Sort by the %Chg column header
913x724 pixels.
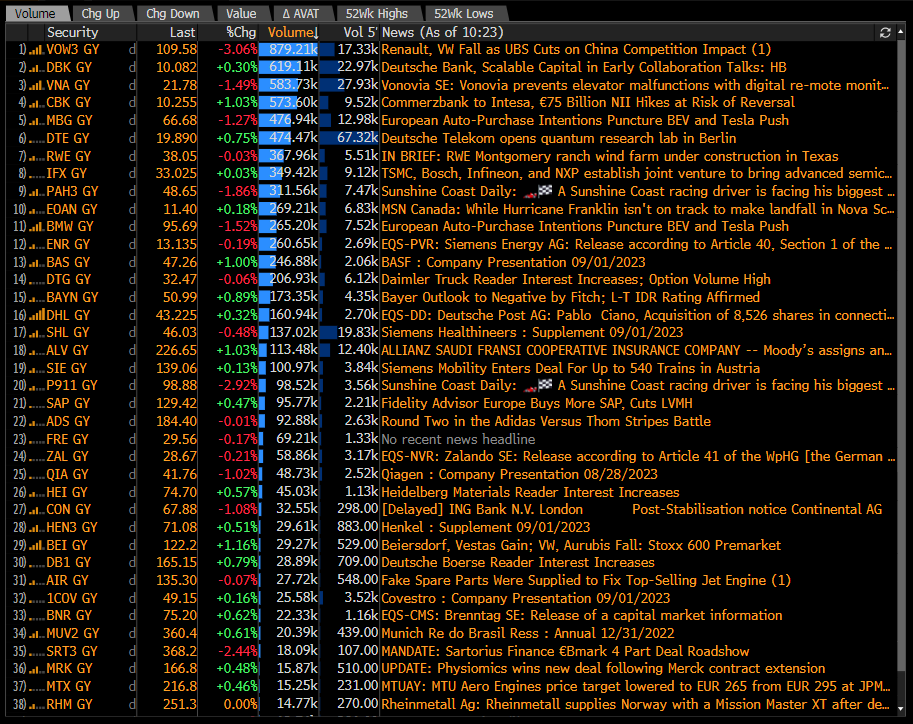pyautogui.click(x=241, y=33)
